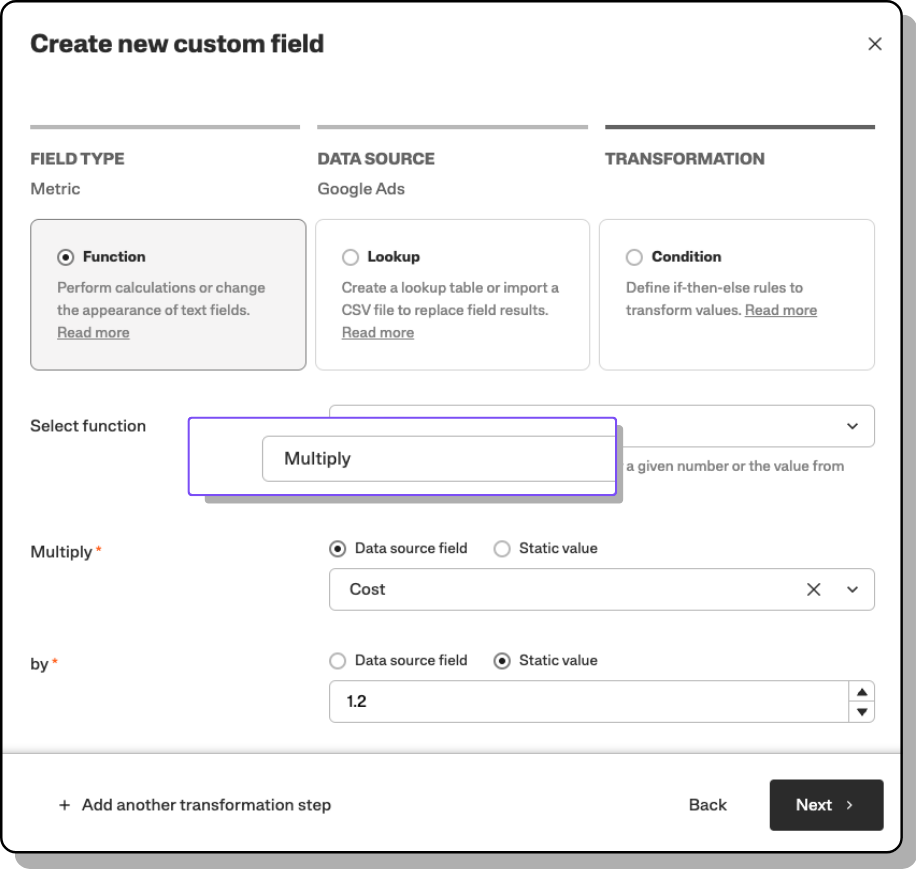Select the Condition transformation option
Viewport: 918px width, 869px height.
tap(634, 257)
